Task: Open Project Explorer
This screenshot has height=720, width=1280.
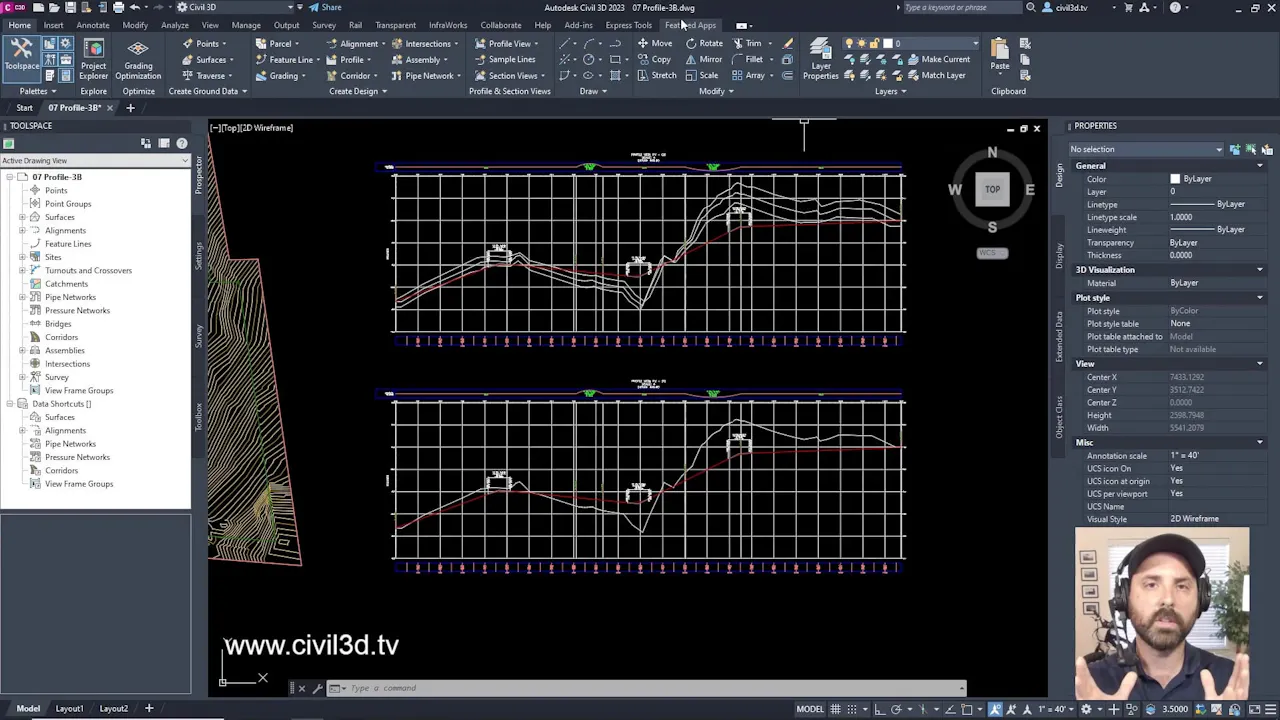Action: click(93, 60)
